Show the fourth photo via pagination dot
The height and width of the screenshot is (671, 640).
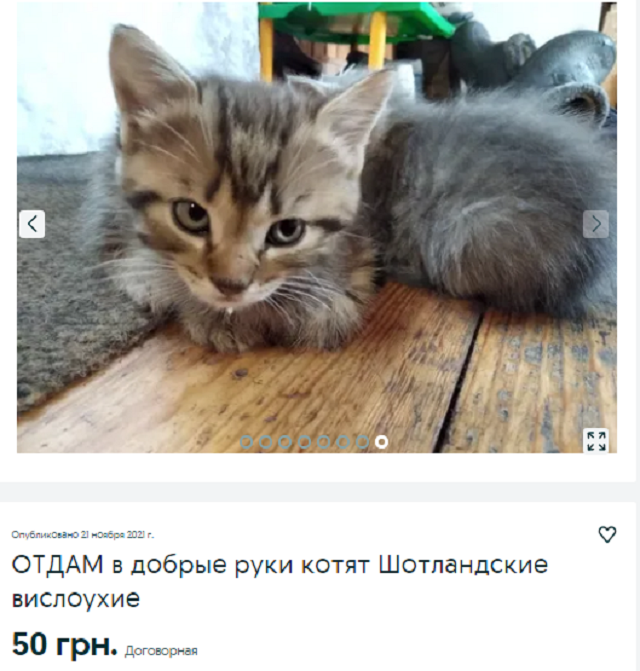tap(304, 442)
